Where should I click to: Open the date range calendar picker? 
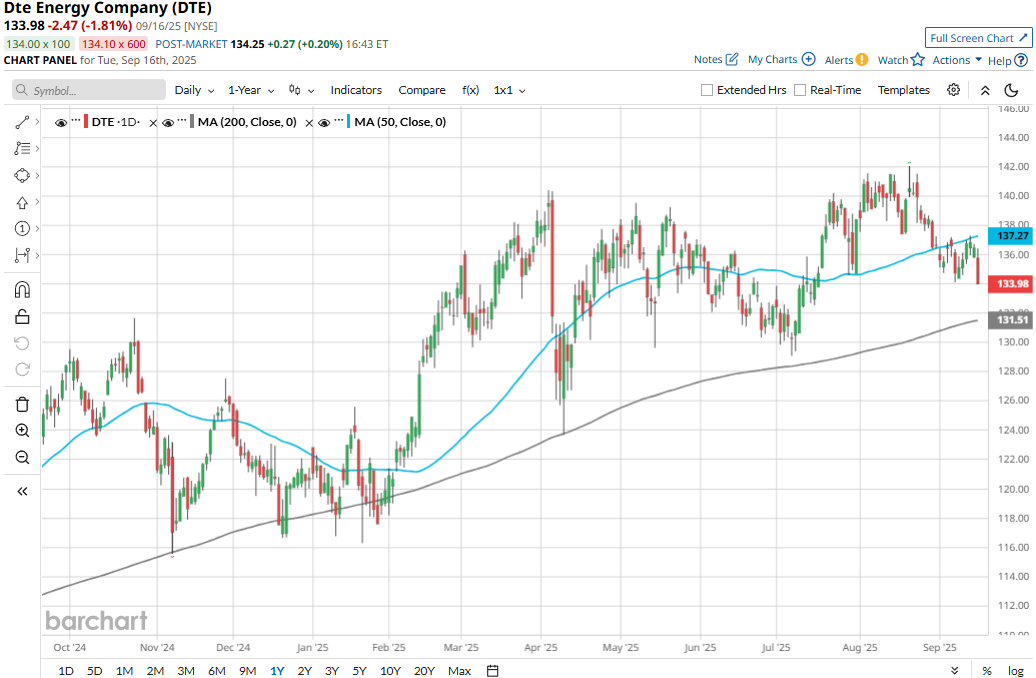coord(492,671)
